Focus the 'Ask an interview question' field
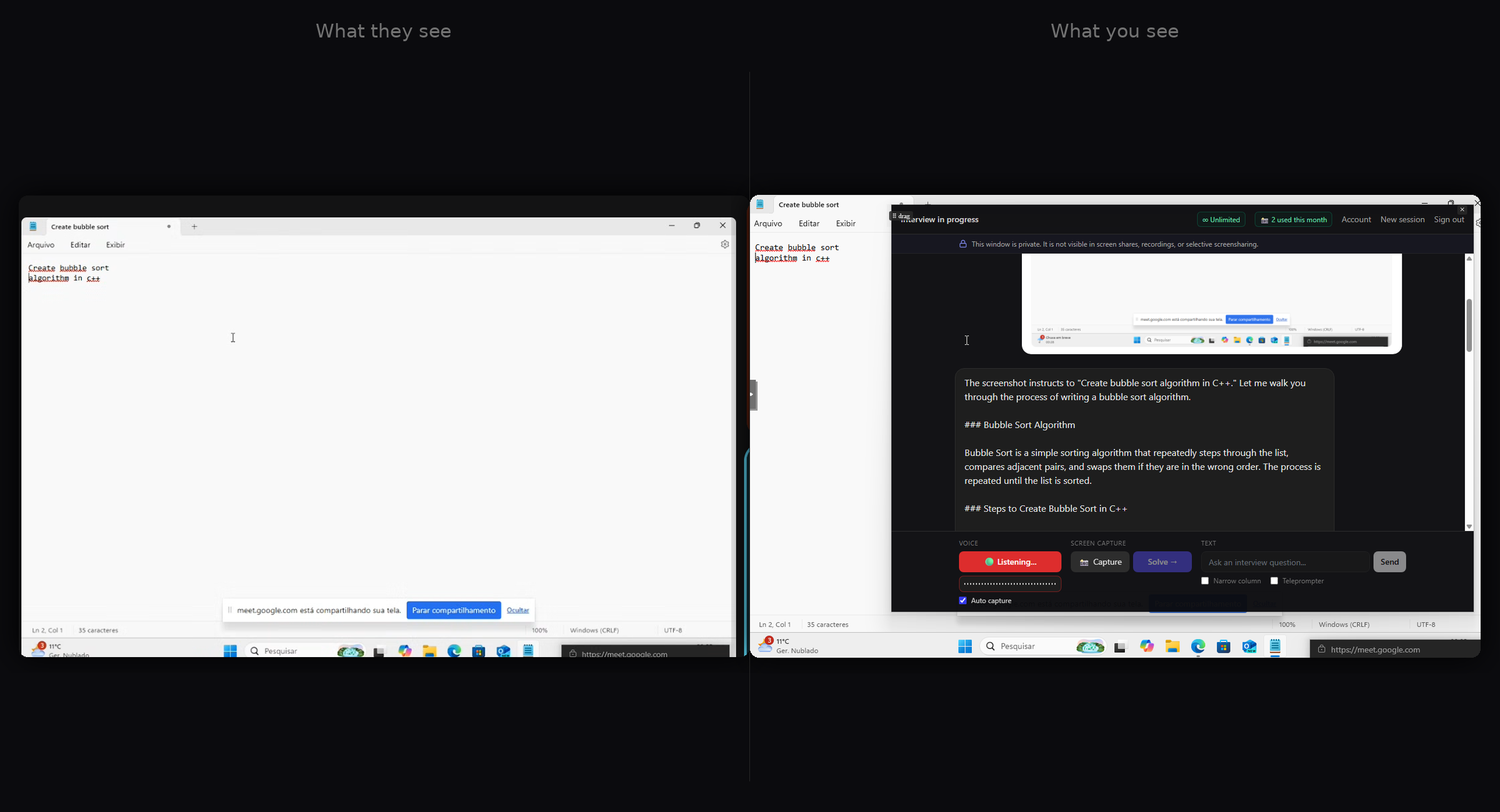The image size is (1500, 812). point(1285,562)
